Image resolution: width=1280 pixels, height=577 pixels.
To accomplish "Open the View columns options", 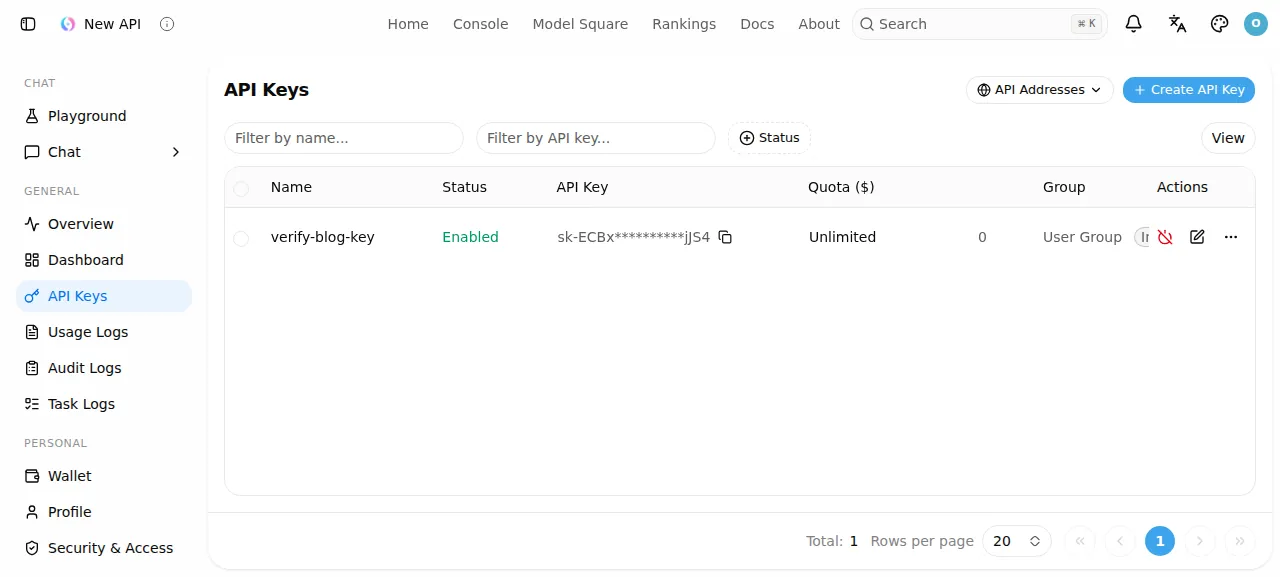I will [1228, 138].
